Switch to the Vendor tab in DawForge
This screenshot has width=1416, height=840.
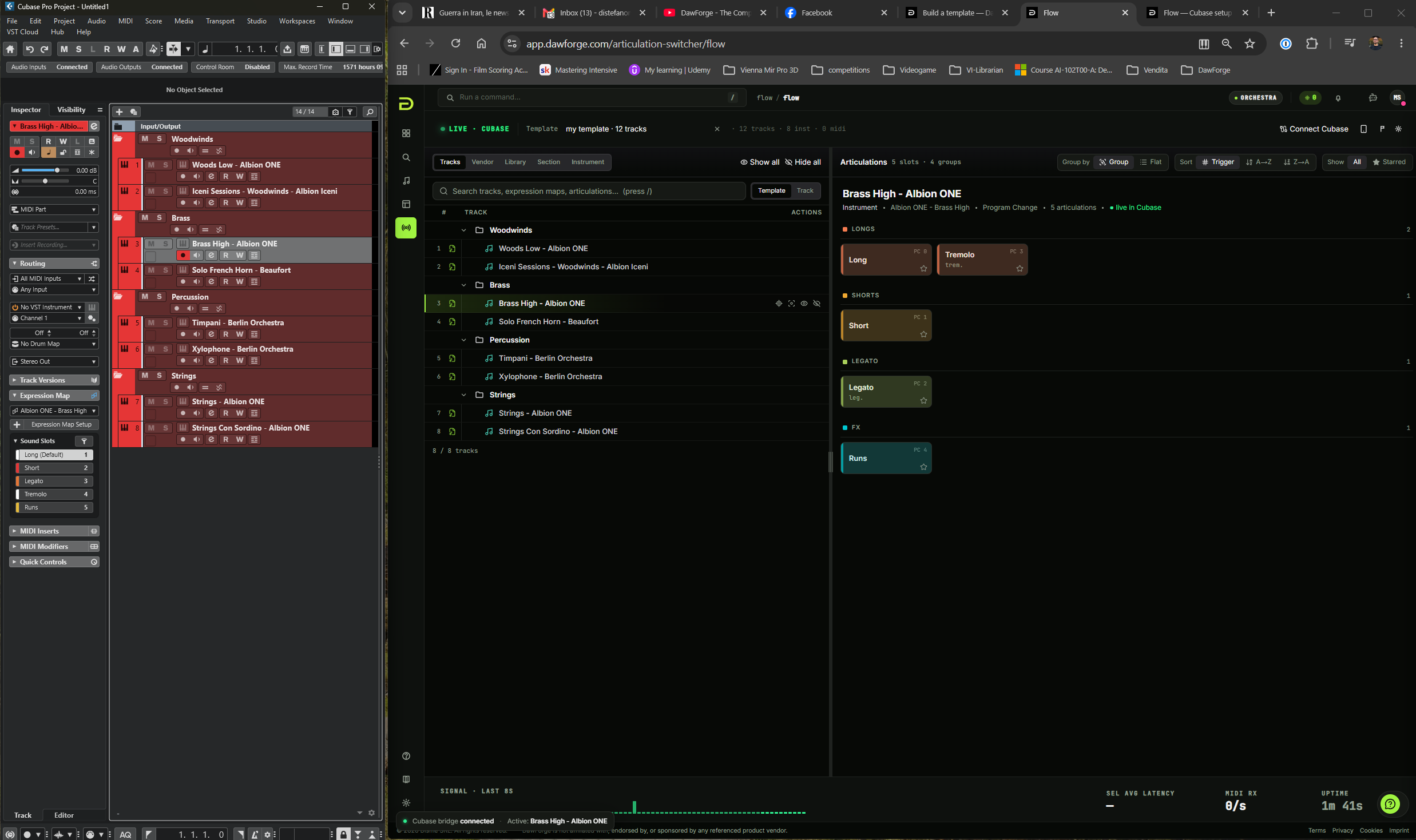click(x=482, y=162)
